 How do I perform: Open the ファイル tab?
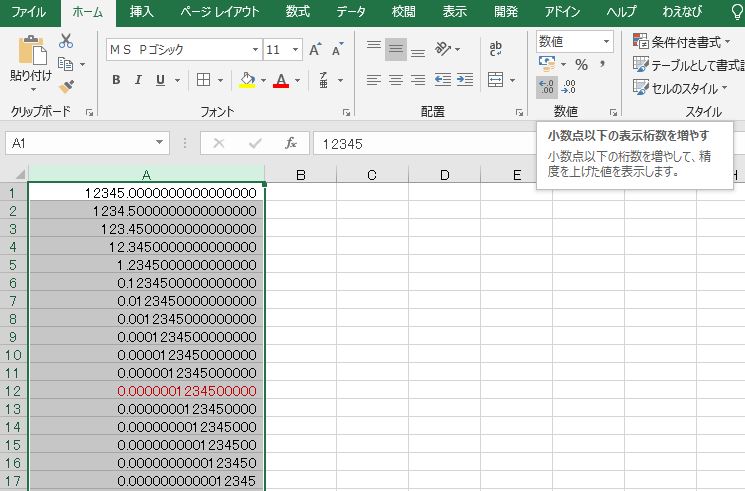tap(28, 11)
